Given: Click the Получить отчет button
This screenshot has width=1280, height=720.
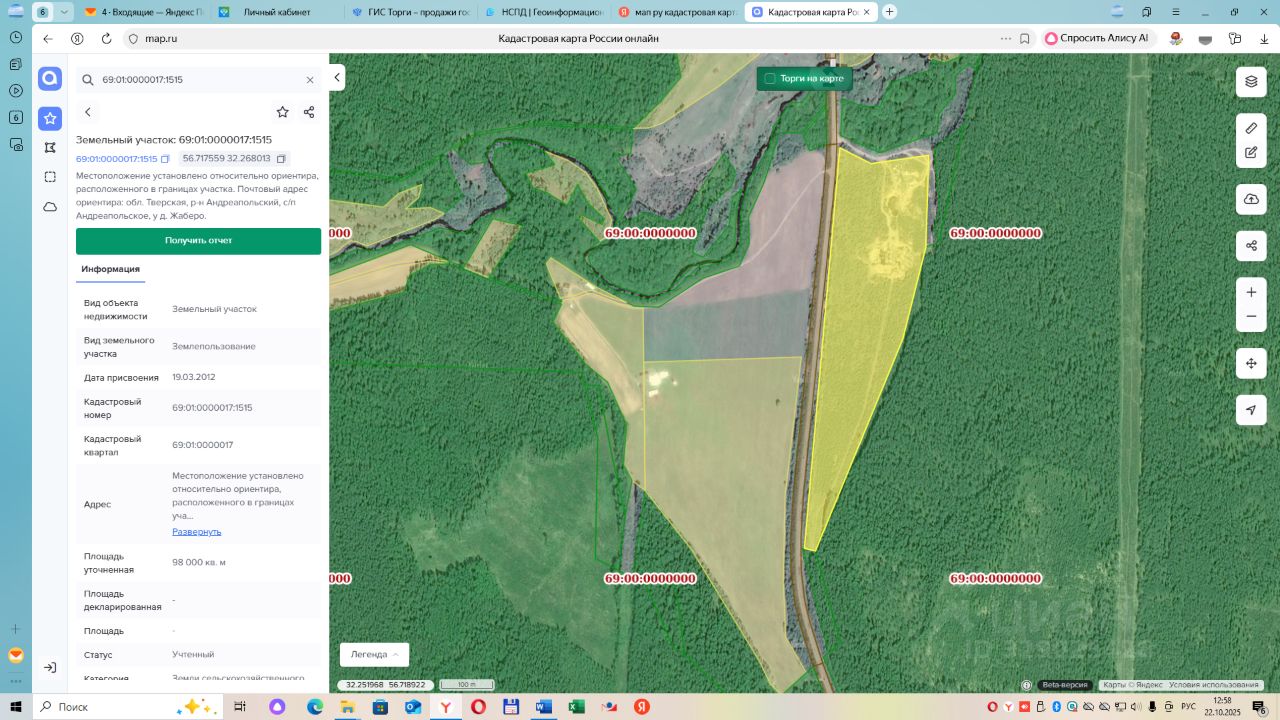Looking at the screenshot, I should (x=198, y=241).
